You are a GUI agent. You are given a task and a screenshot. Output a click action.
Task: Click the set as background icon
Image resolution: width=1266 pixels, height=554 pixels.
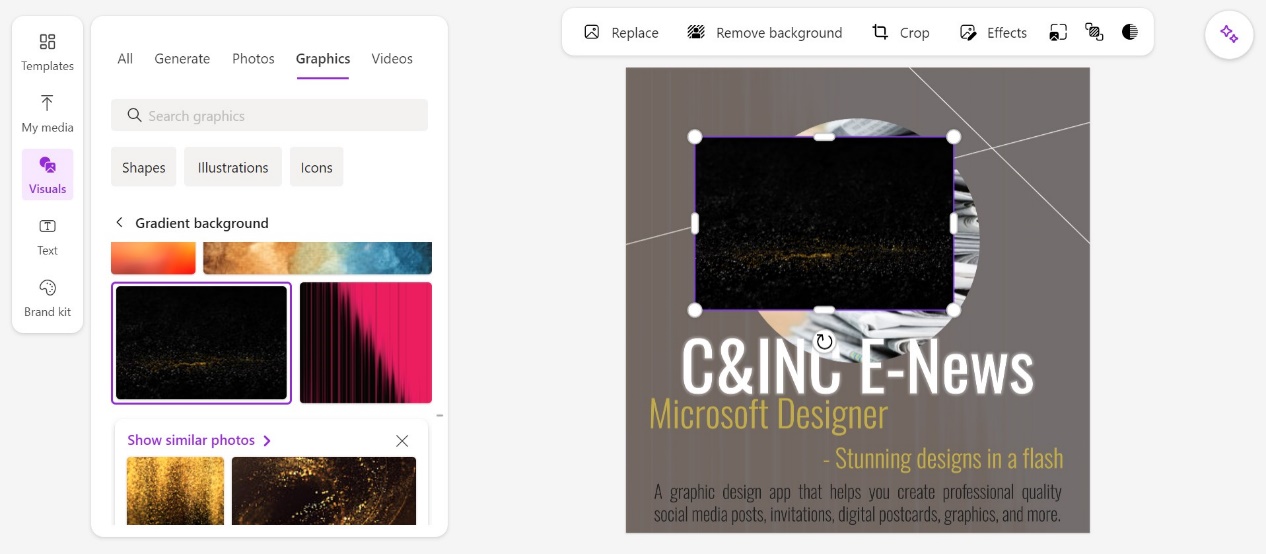1058,32
